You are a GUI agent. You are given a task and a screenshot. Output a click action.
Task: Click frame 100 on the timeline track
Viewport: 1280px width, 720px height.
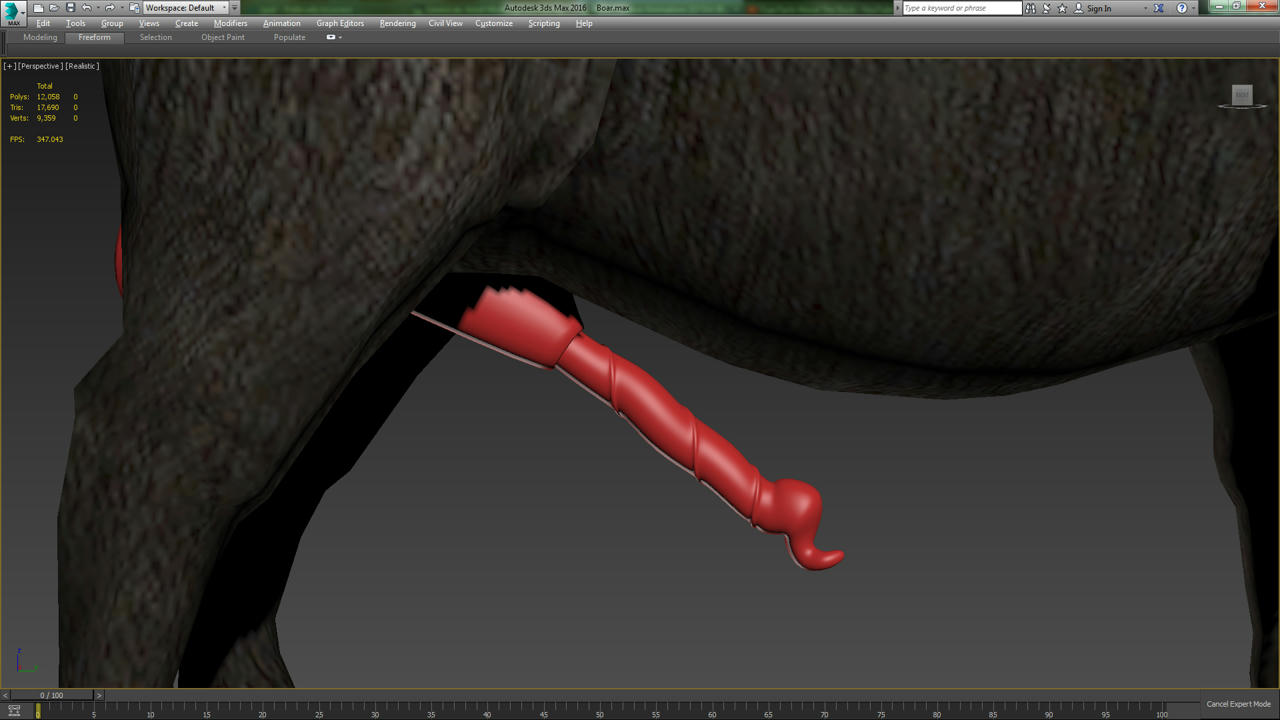click(x=1162, y=711)
